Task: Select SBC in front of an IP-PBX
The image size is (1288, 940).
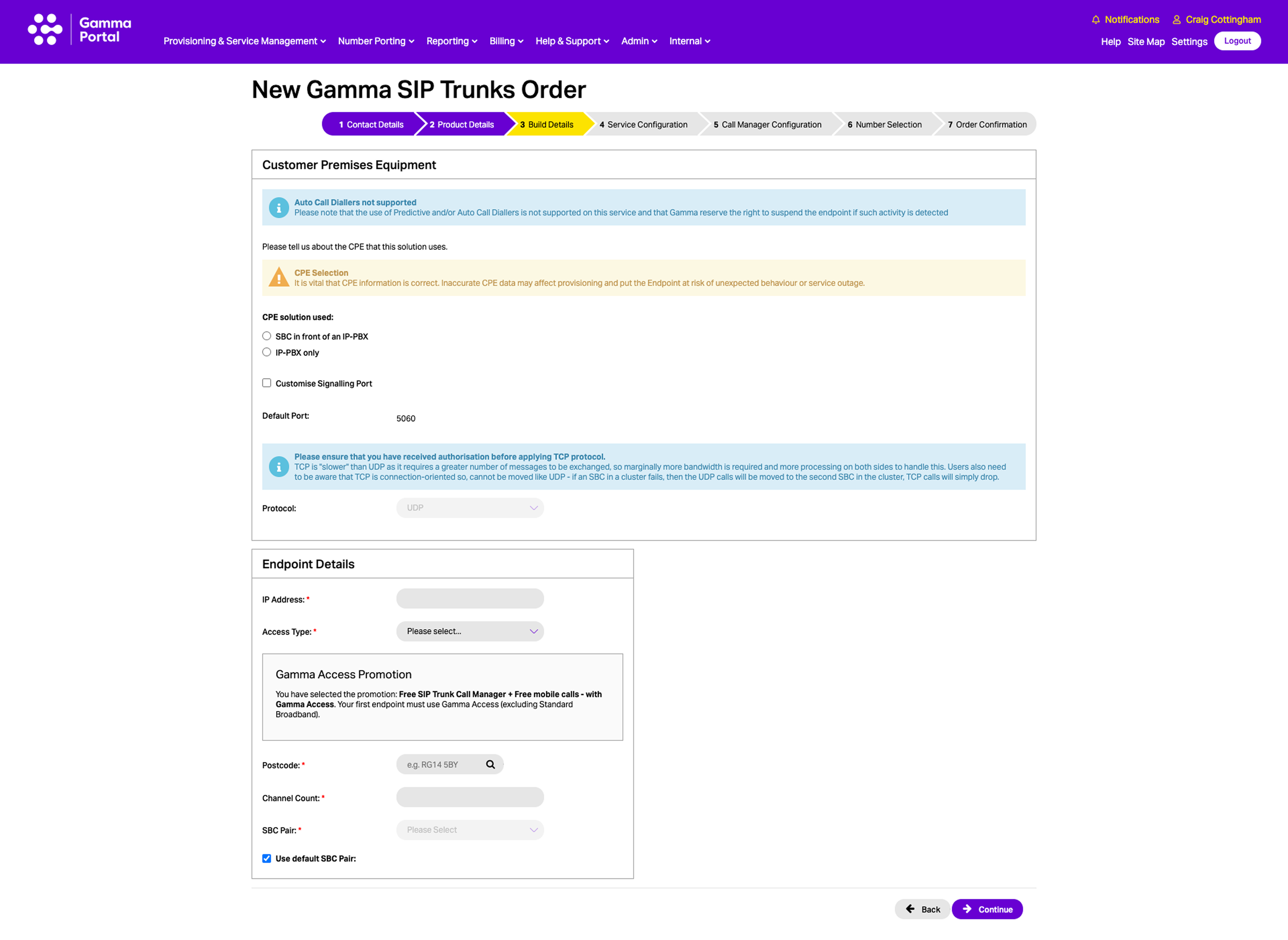Action: [267, 336]
